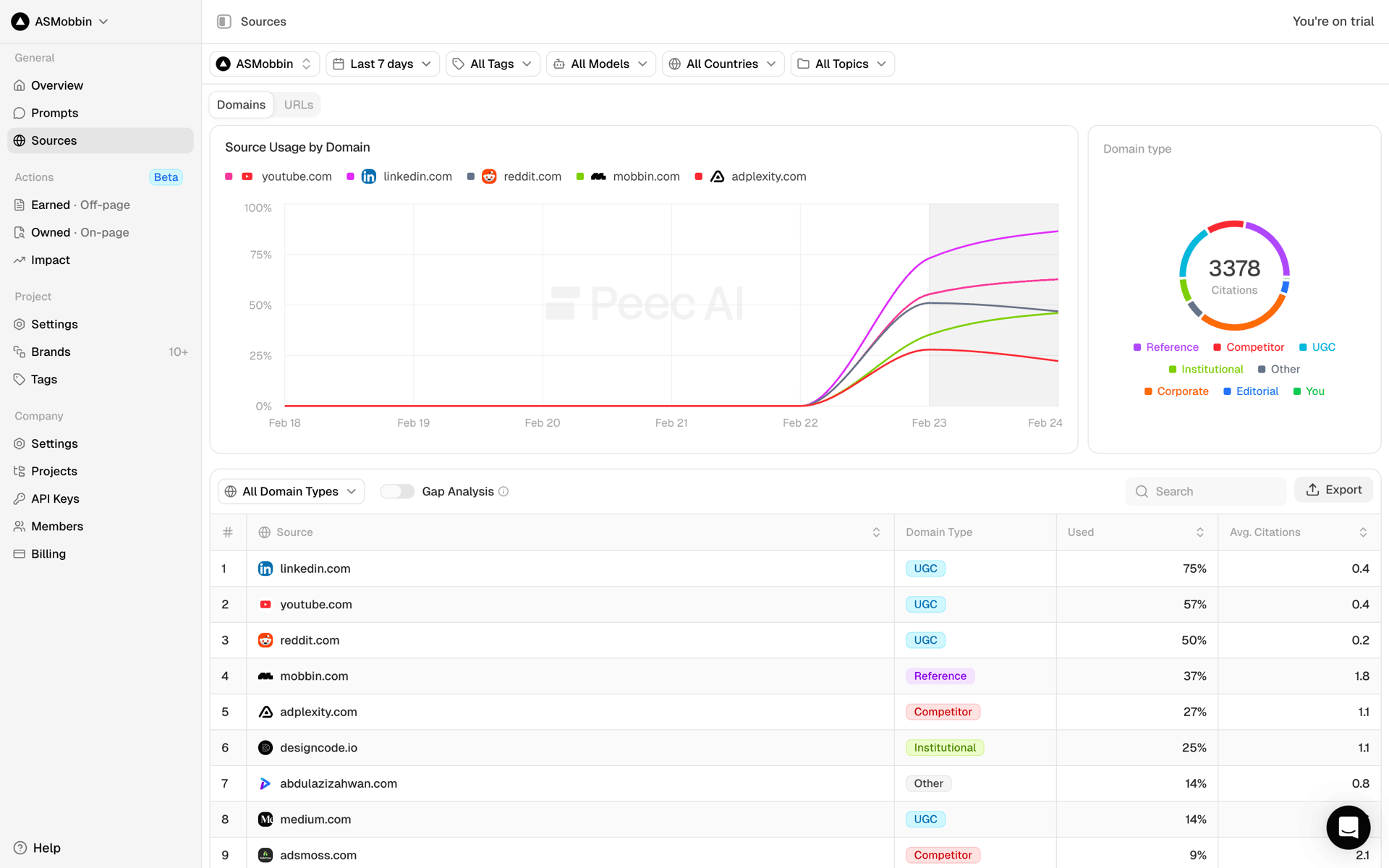This screenshot has height=868, width=1389.
Task: Click the Corporate legend swatch
Action: pos(1148,391)
